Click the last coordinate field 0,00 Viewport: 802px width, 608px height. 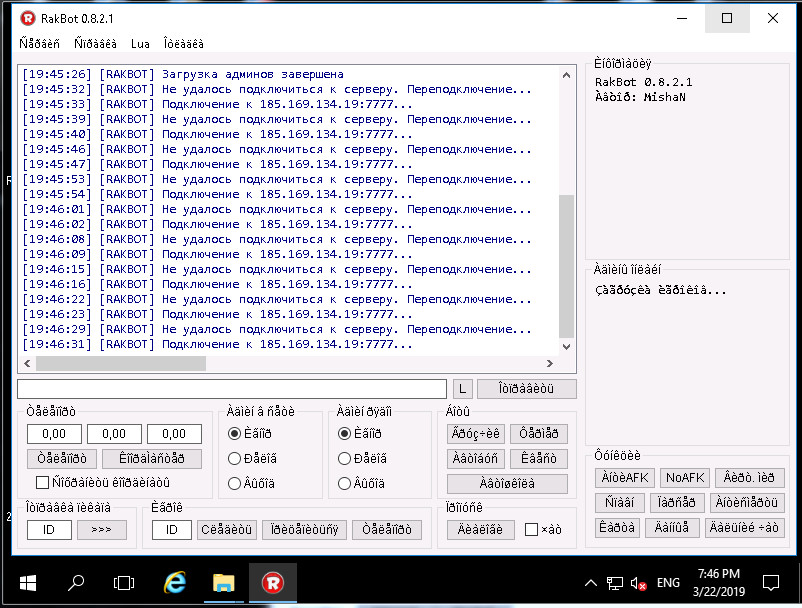[x=174, y=434]
